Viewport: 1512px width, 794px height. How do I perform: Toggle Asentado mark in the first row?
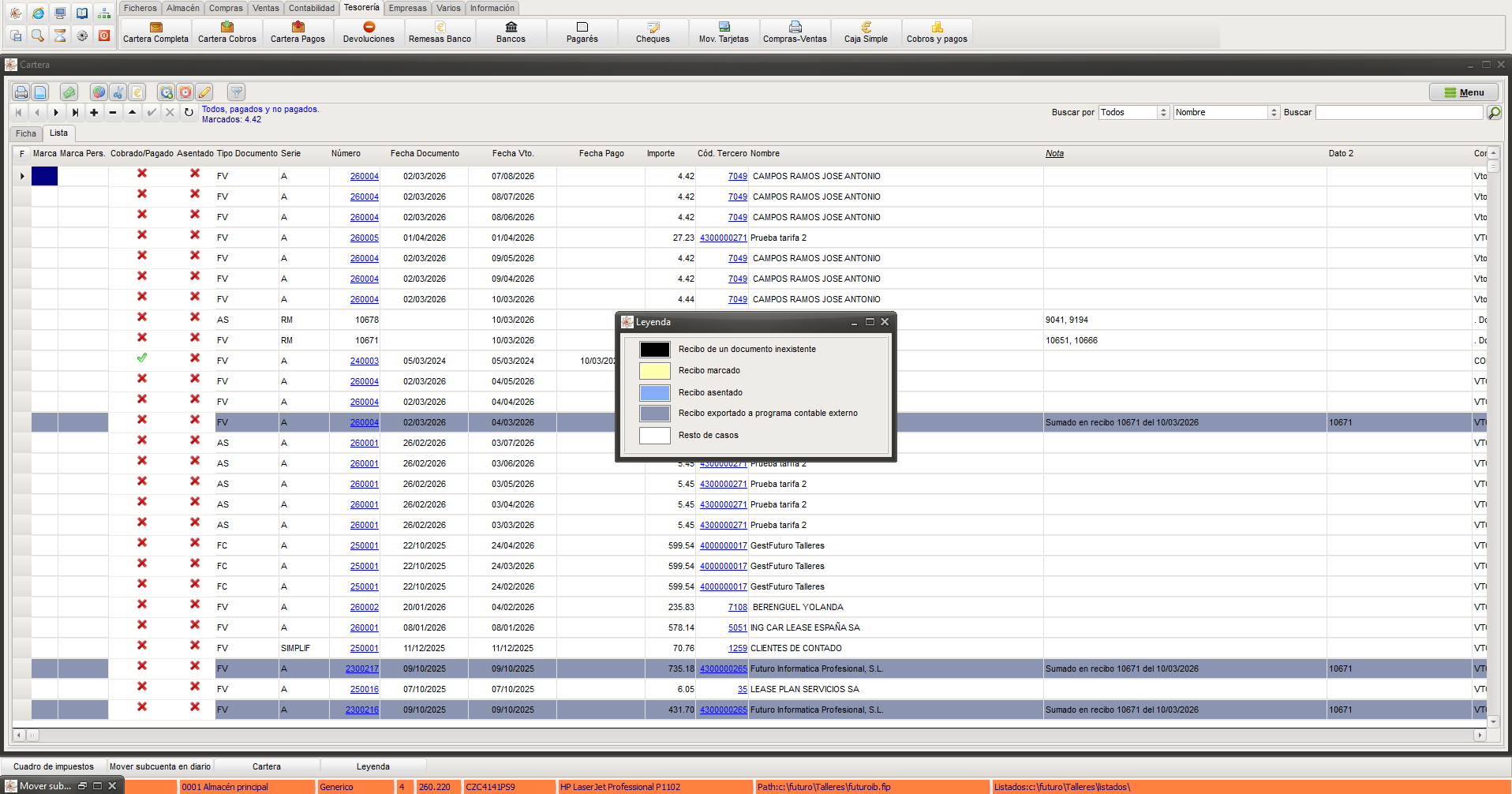coord(195,174)
